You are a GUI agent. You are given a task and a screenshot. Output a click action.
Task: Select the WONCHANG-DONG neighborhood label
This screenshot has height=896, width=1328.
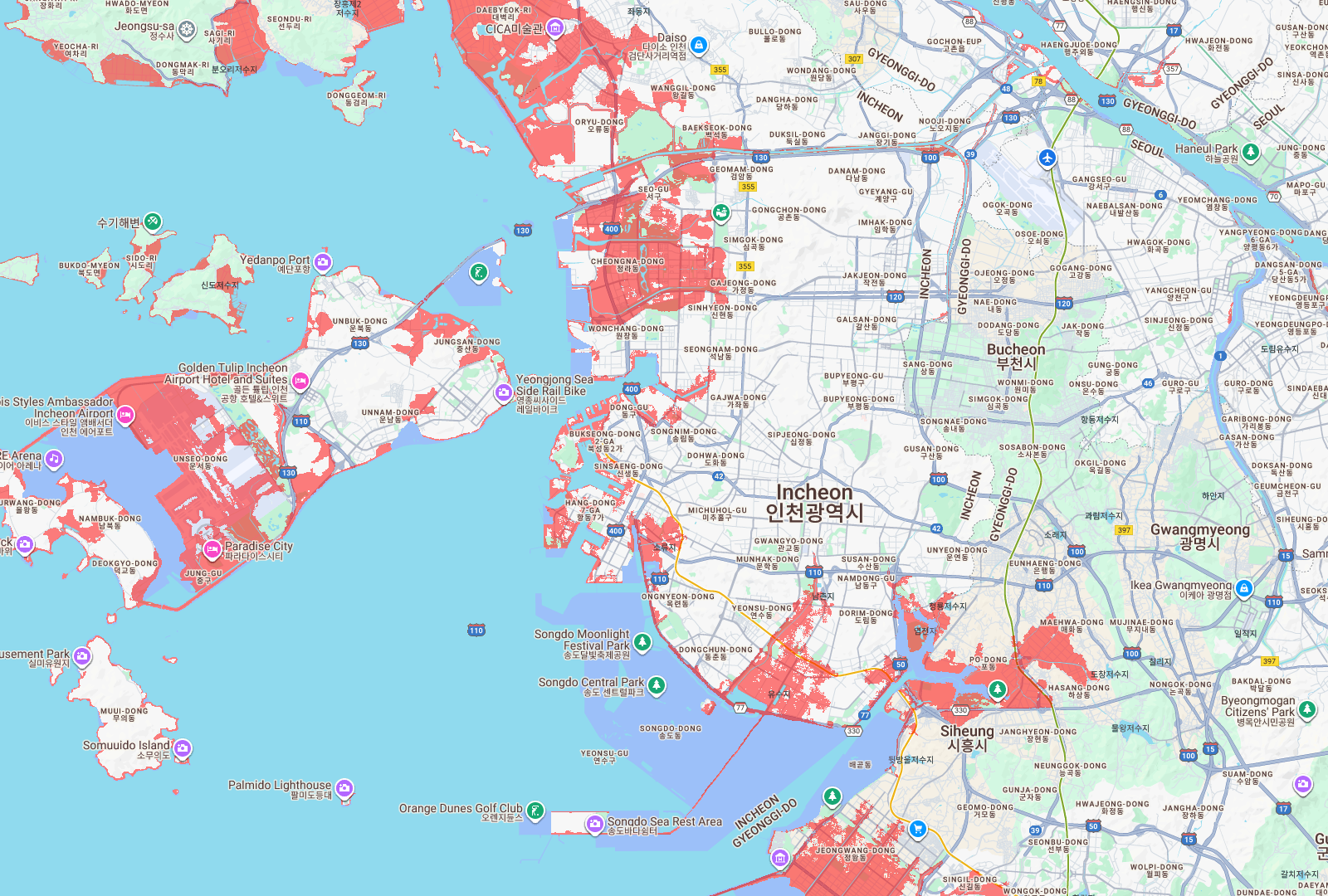click(x=627, y=332)
